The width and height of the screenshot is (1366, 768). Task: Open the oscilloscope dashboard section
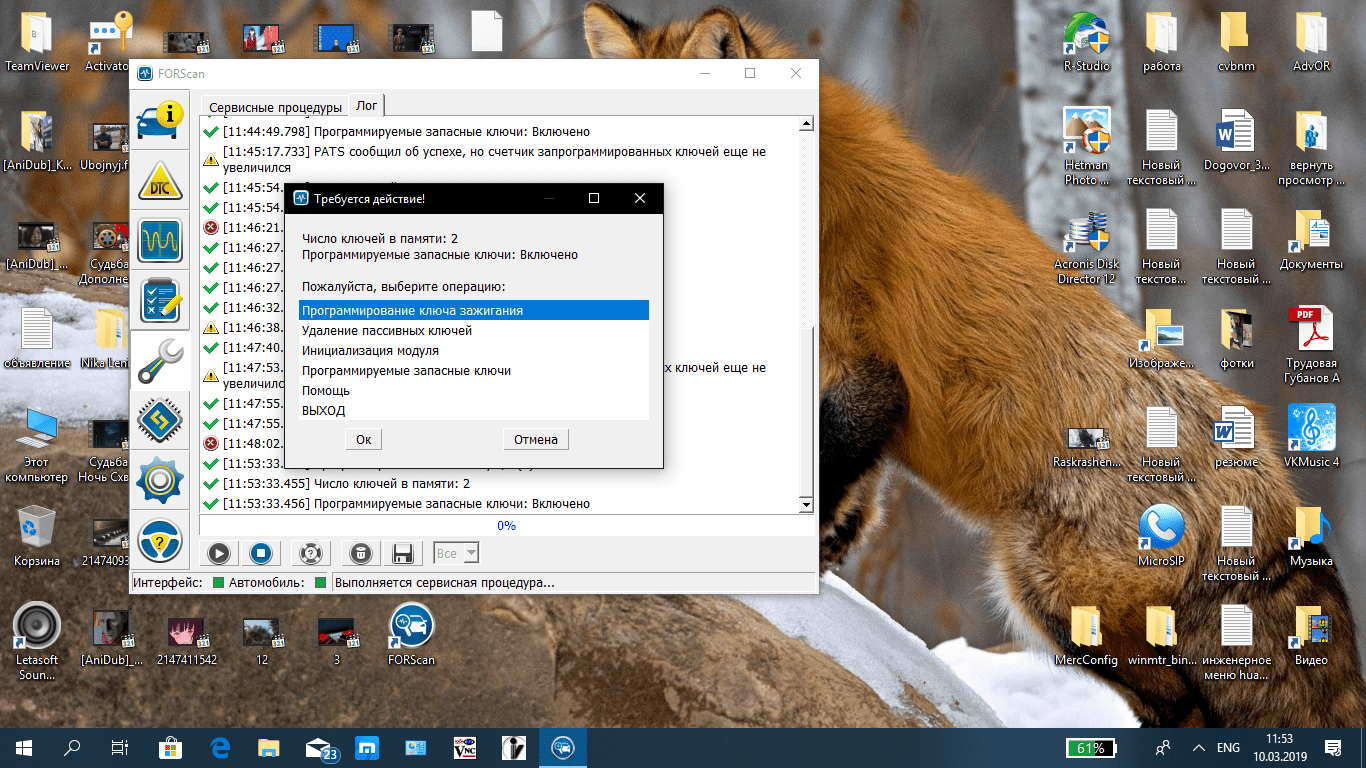click(x=160, y=242)
